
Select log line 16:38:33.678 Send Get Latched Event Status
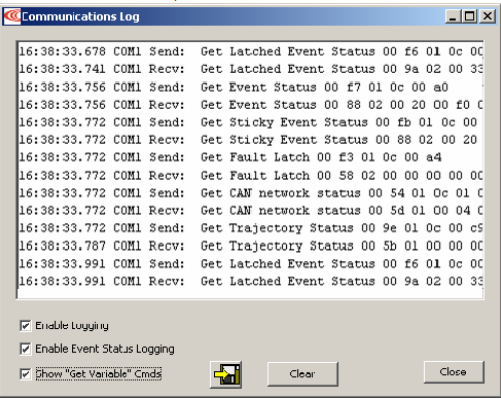(251, 52)
